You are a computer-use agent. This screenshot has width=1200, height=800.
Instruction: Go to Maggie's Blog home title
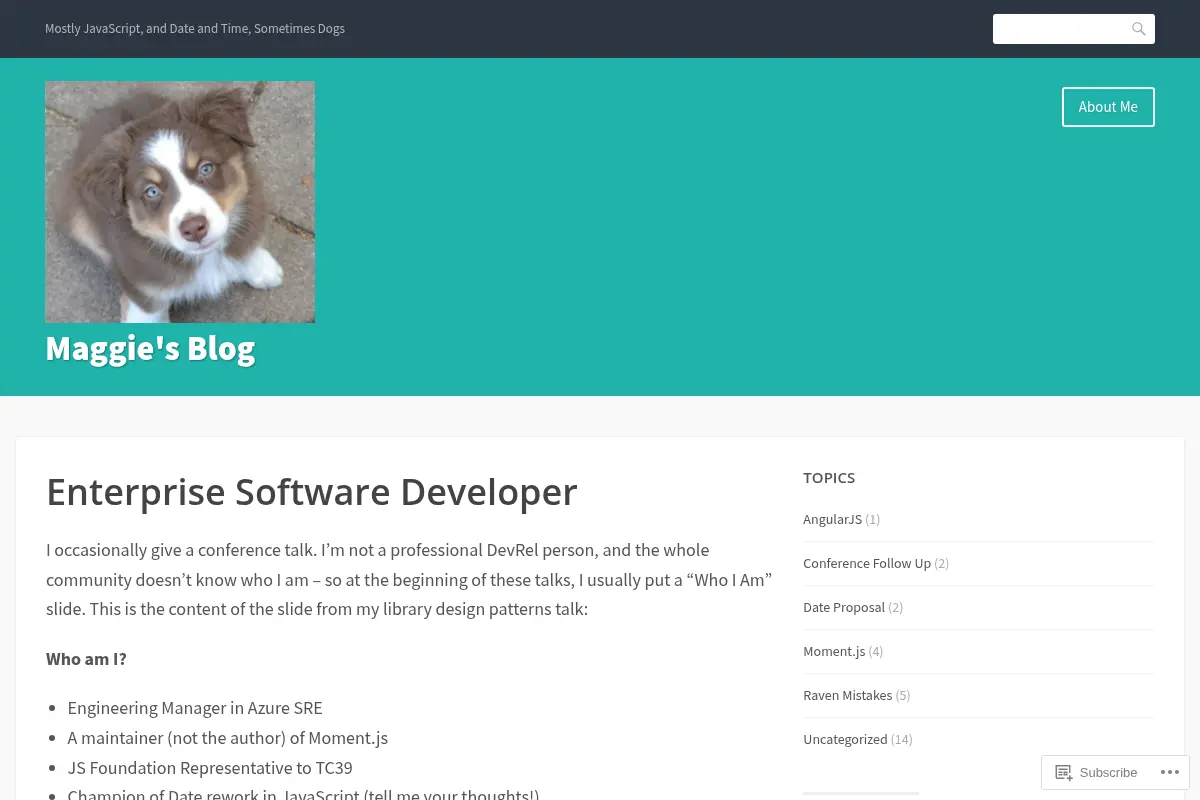click(x=150, y=348)
